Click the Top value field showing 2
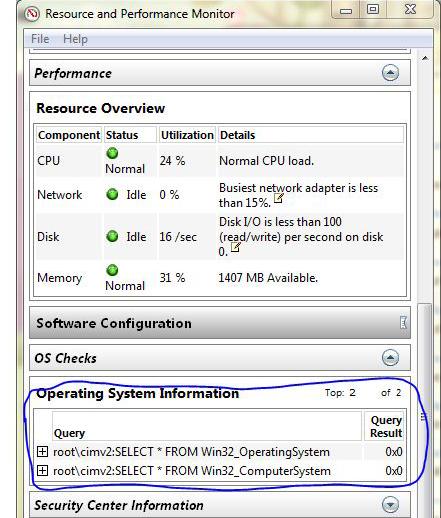Viewport: 441px width, 518px height. click(x=352, y=393)
